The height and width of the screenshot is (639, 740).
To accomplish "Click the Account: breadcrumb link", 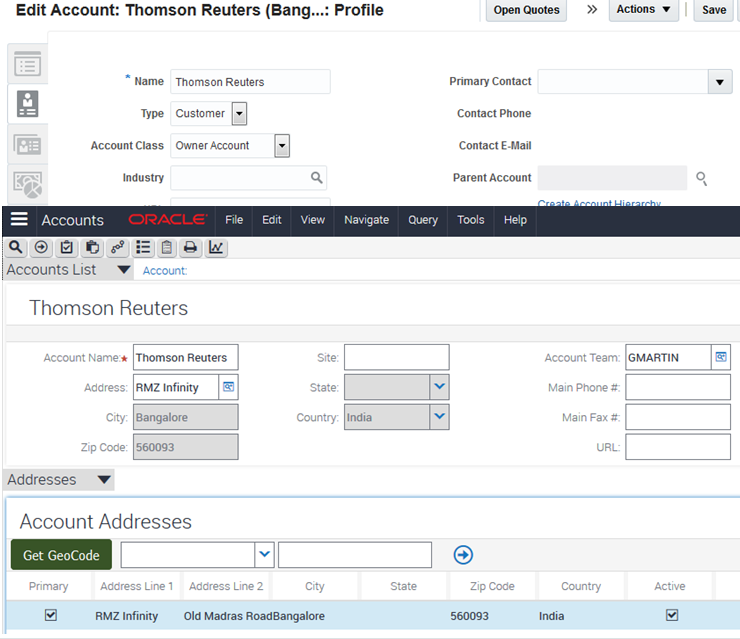I will (x=165, y=271).
